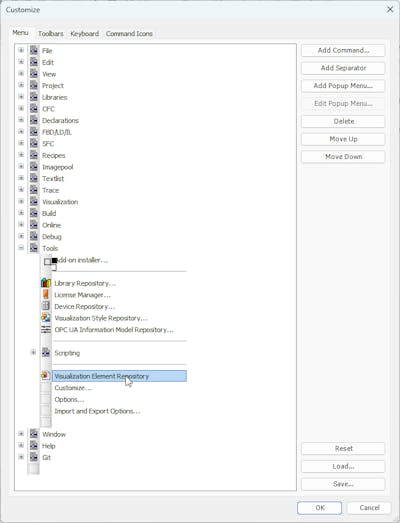Screen dimensions: 400x523
Task: Click the License Manager icon
Action: point(46,295)
